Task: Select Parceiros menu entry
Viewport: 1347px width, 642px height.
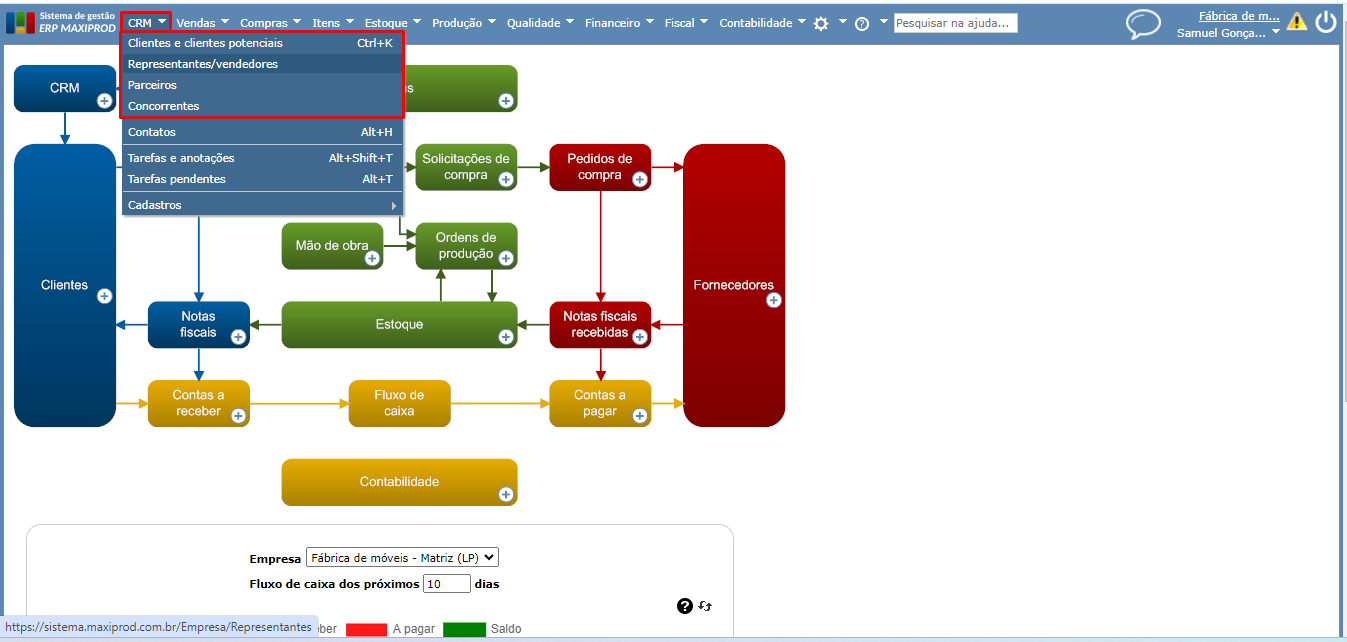Action: [x=262, y=85]
